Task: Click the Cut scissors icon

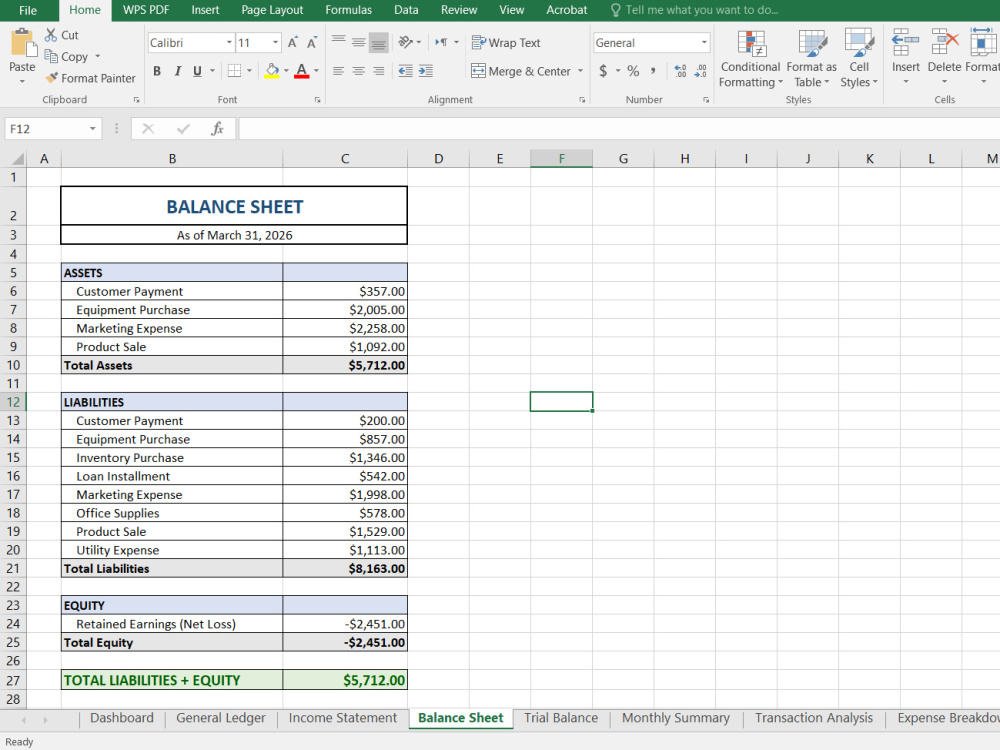Action: (51, 35)
